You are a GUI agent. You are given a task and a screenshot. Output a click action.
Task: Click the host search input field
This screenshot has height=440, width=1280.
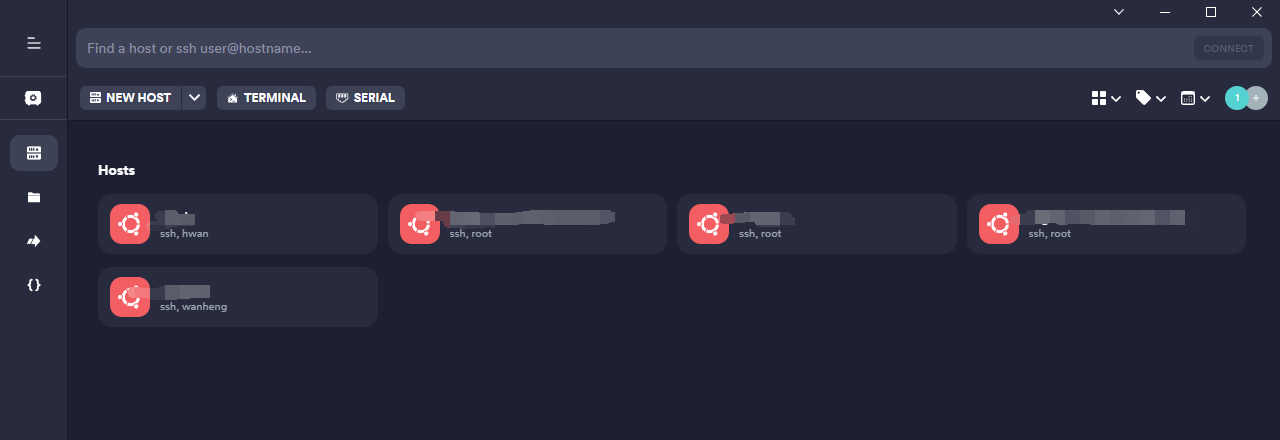point(632,48)
